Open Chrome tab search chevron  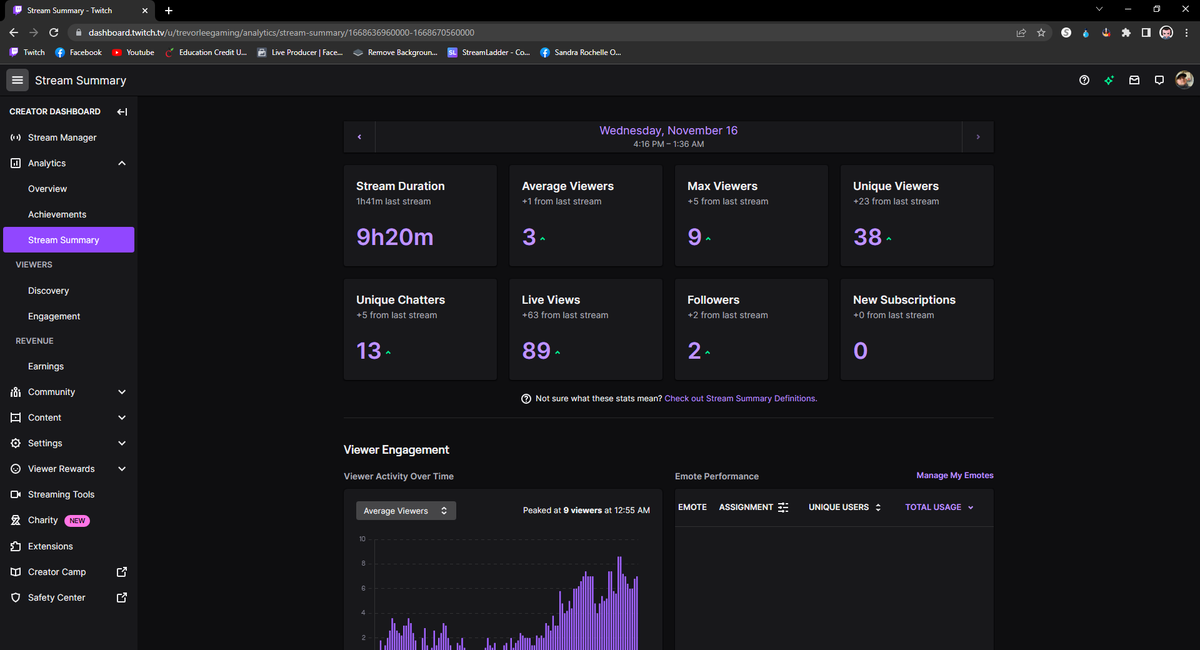pos(1100,9)
